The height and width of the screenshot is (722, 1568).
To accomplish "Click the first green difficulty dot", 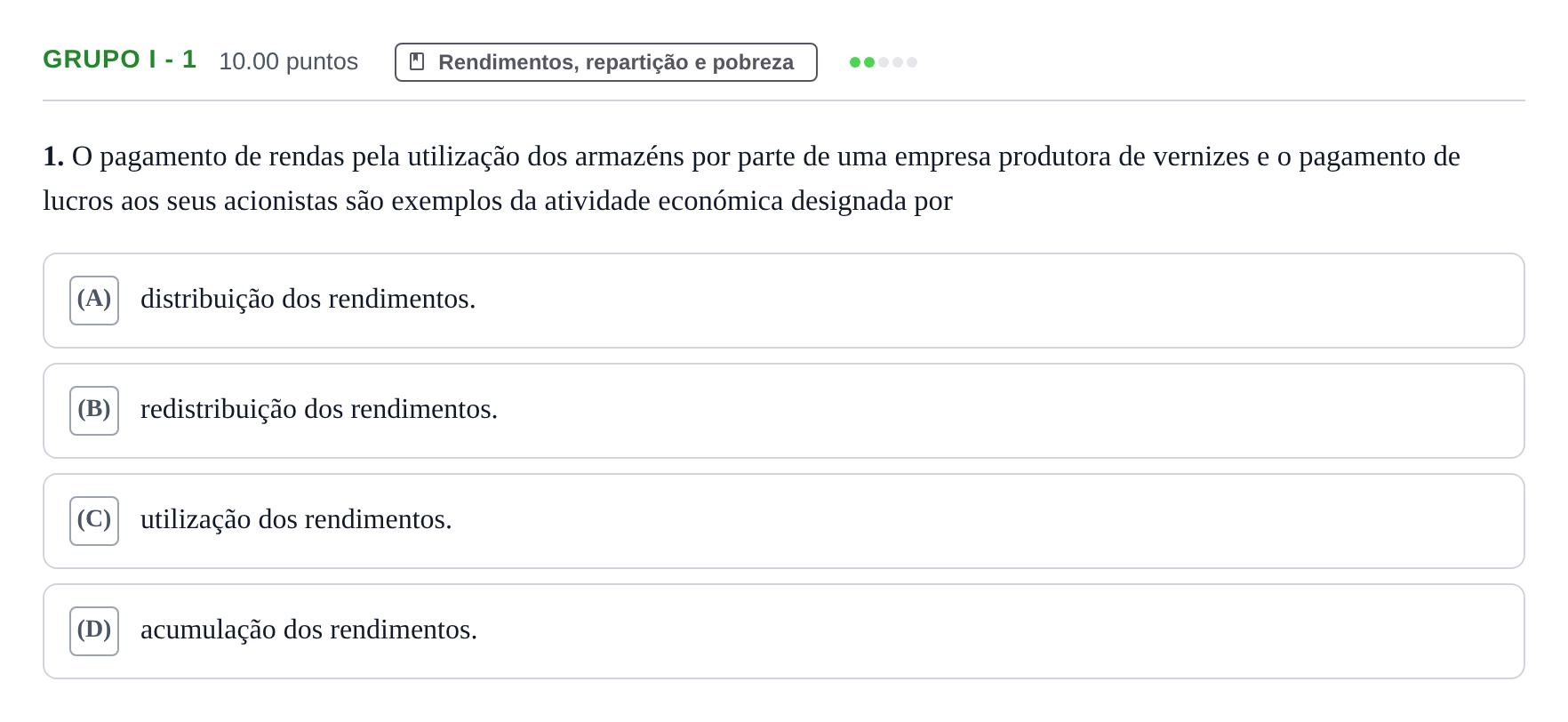I will [855, 62].
